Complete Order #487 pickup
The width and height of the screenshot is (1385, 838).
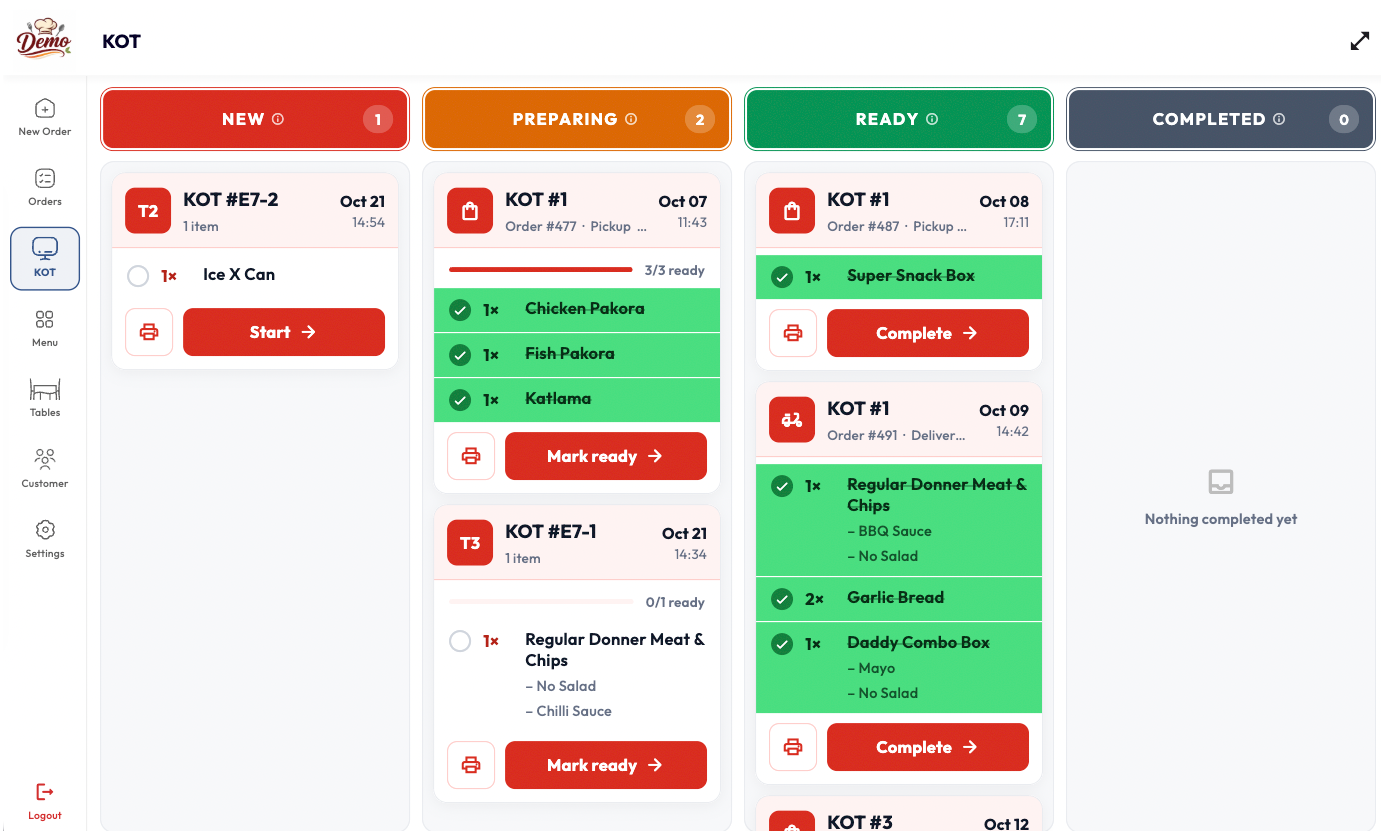pos(928,333)
